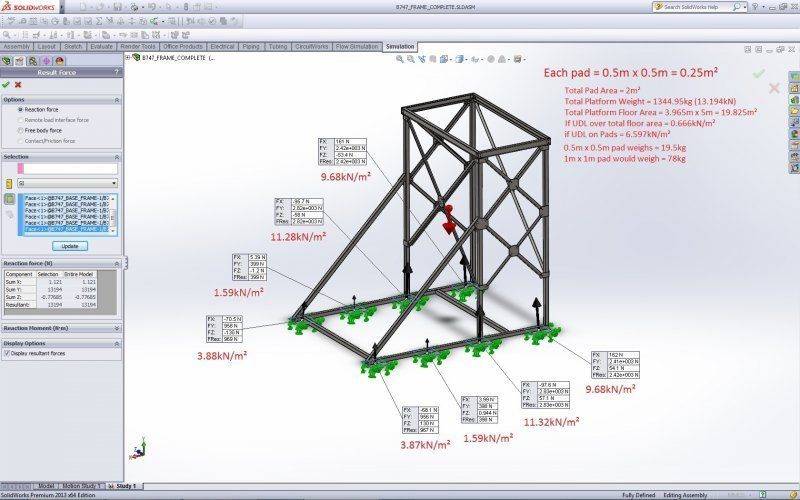Accept Result Force with green checkmark

[6, 85]
